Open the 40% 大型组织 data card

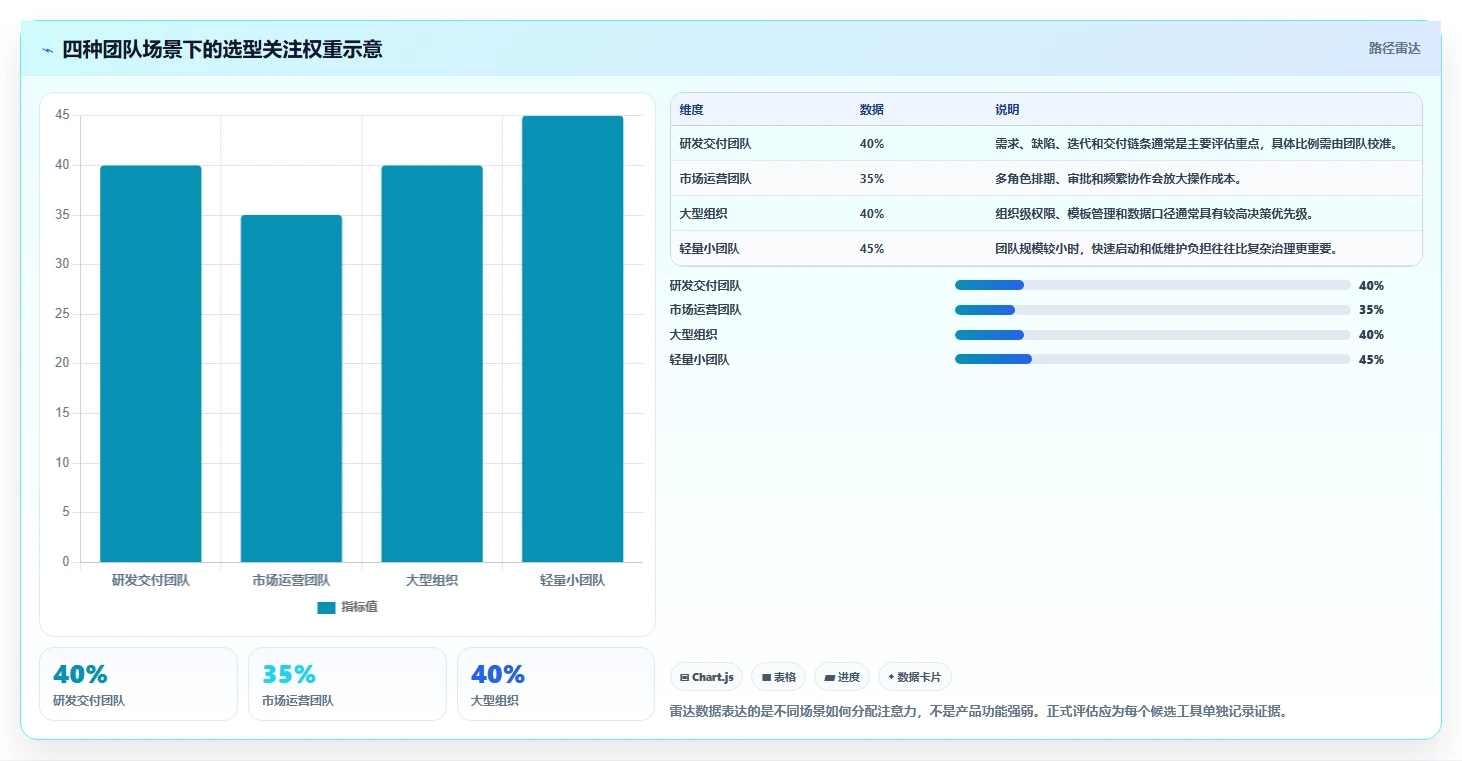click(556, 684)
